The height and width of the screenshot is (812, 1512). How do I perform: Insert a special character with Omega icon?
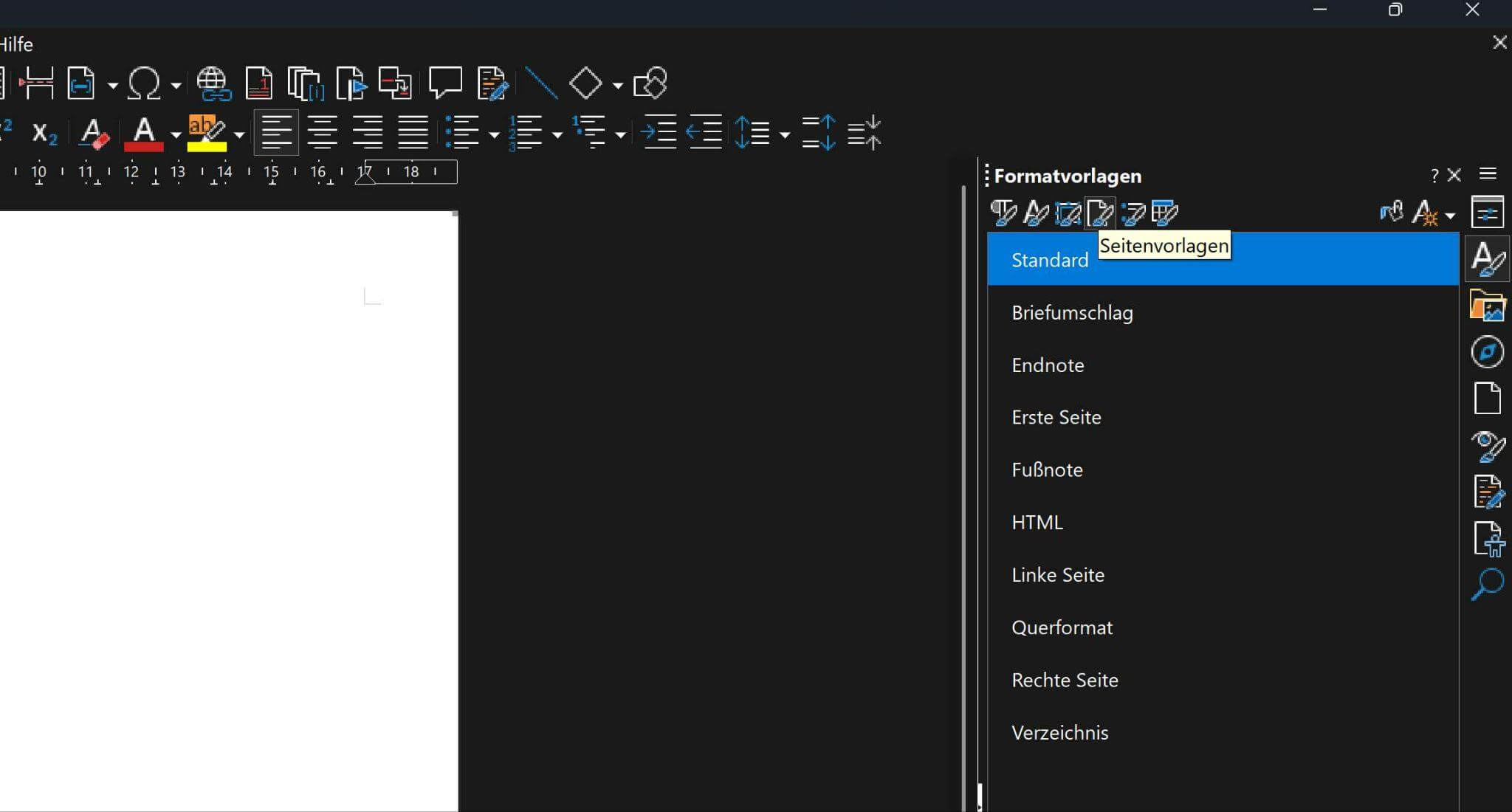pos(144,83)
